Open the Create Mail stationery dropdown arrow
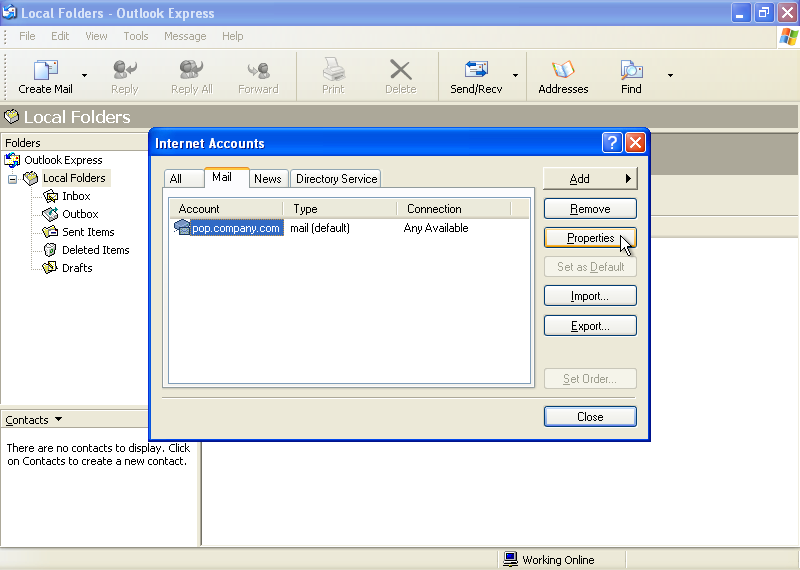Image resolution: width=800 pixels, height=570 pixels. [x=84, y=76]
